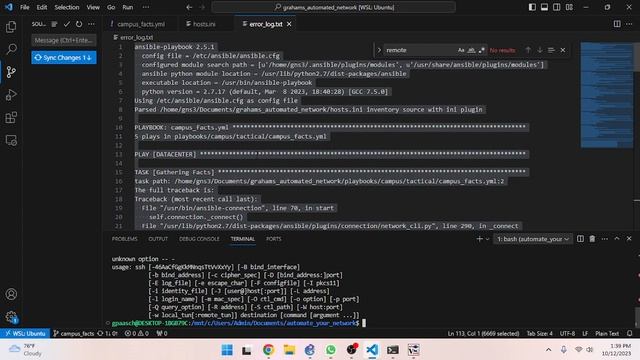Viewport: 640px width, 360px height.
Task: Open the Accounts menu icon
Action: click(x=11, y=294)
